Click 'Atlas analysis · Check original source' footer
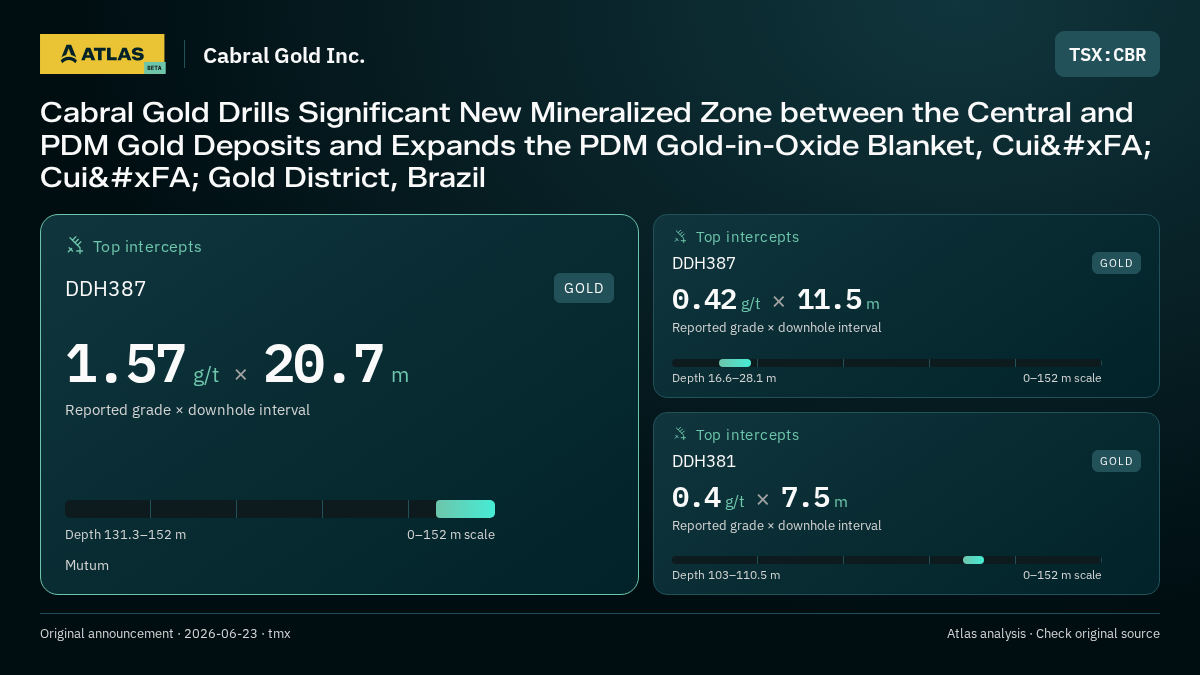 [x=1053, y=633]
